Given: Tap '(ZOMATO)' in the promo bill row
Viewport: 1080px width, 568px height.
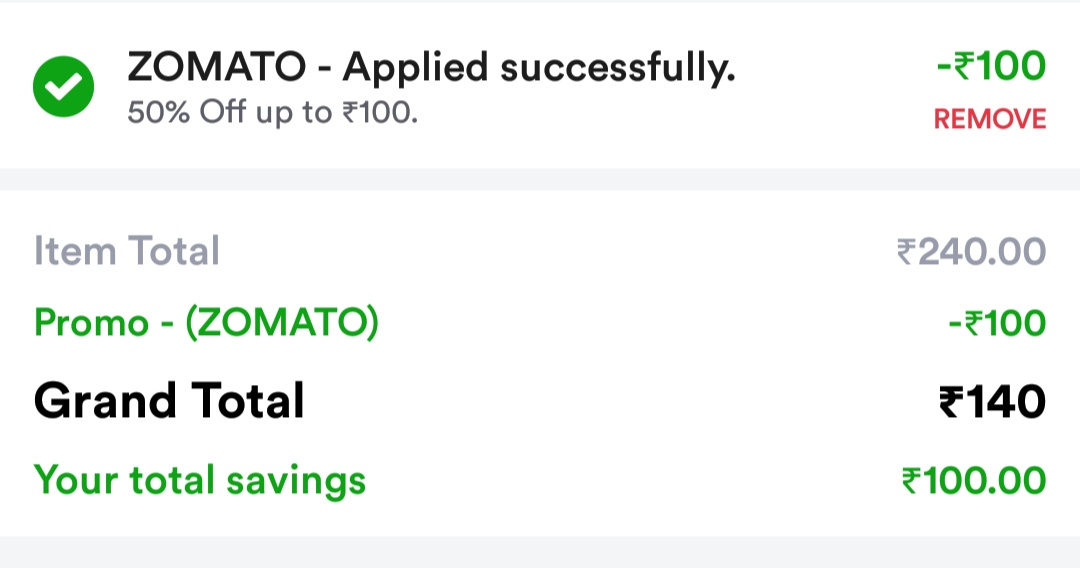Looking at the screenshot, I should tap(282, 323).
